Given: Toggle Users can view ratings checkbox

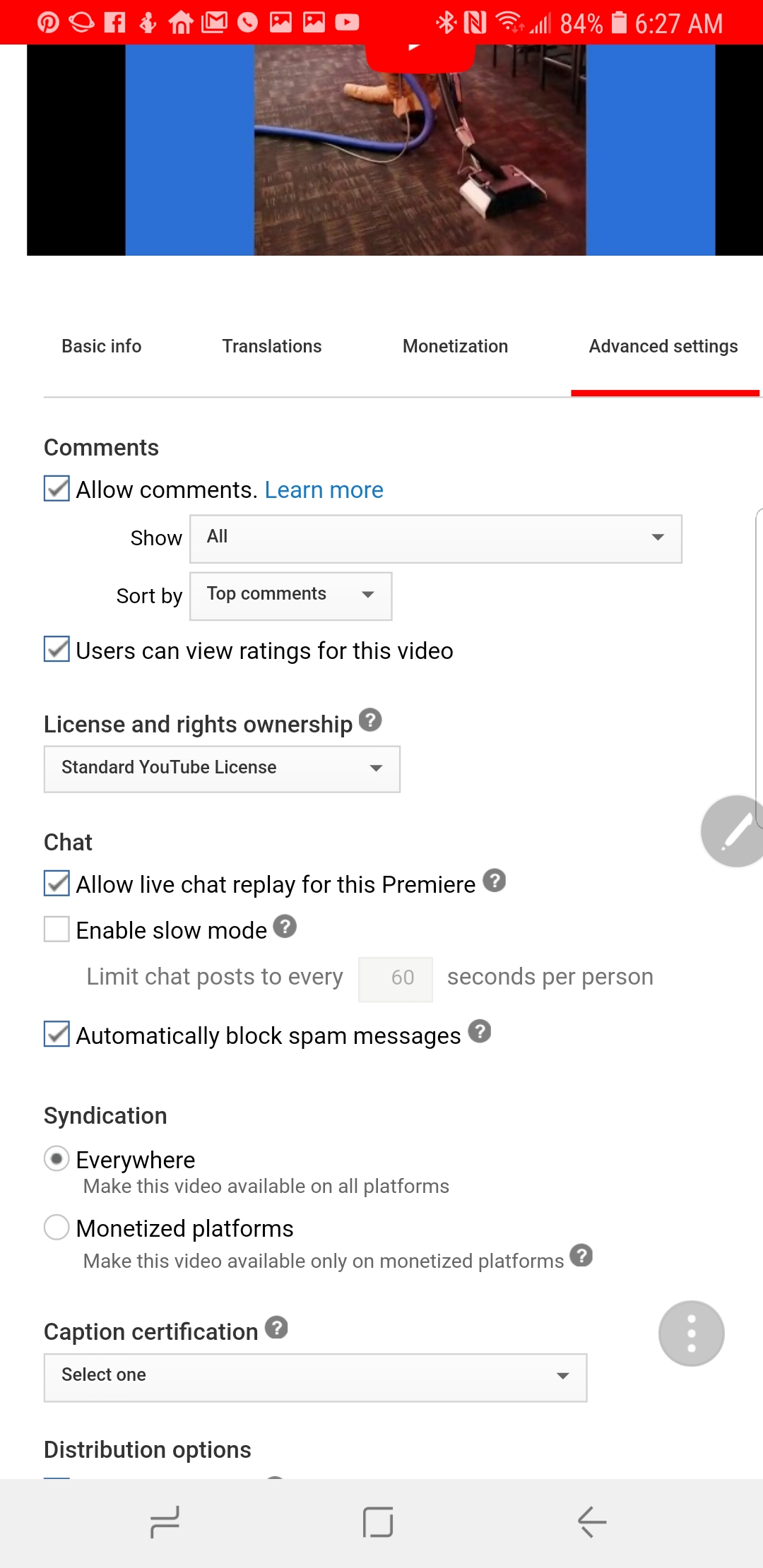Looking at the screenshot, I should coord(57,648).
